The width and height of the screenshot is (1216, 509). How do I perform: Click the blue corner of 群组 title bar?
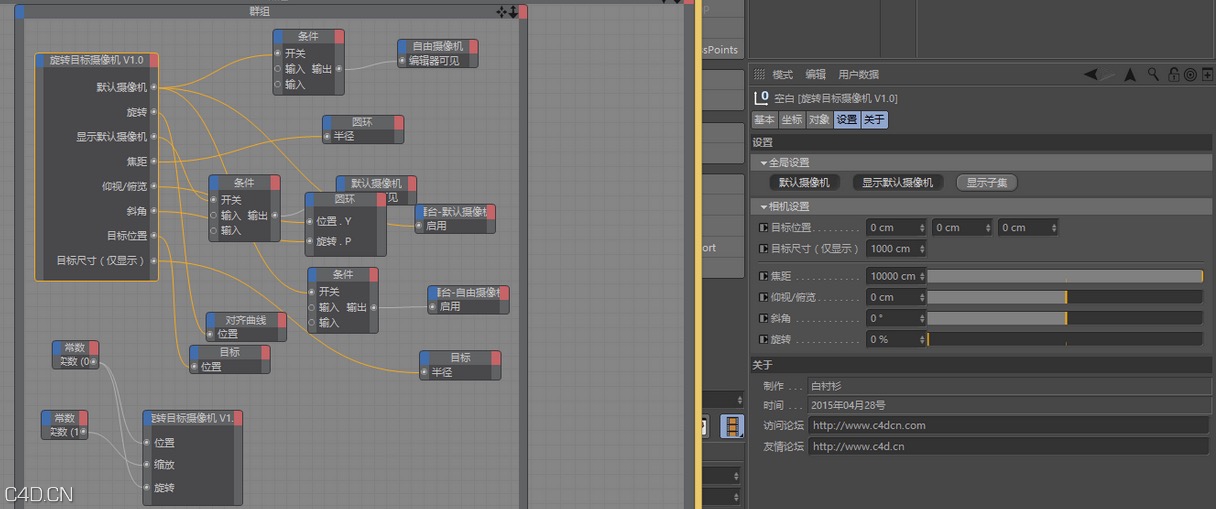point(19,12)
